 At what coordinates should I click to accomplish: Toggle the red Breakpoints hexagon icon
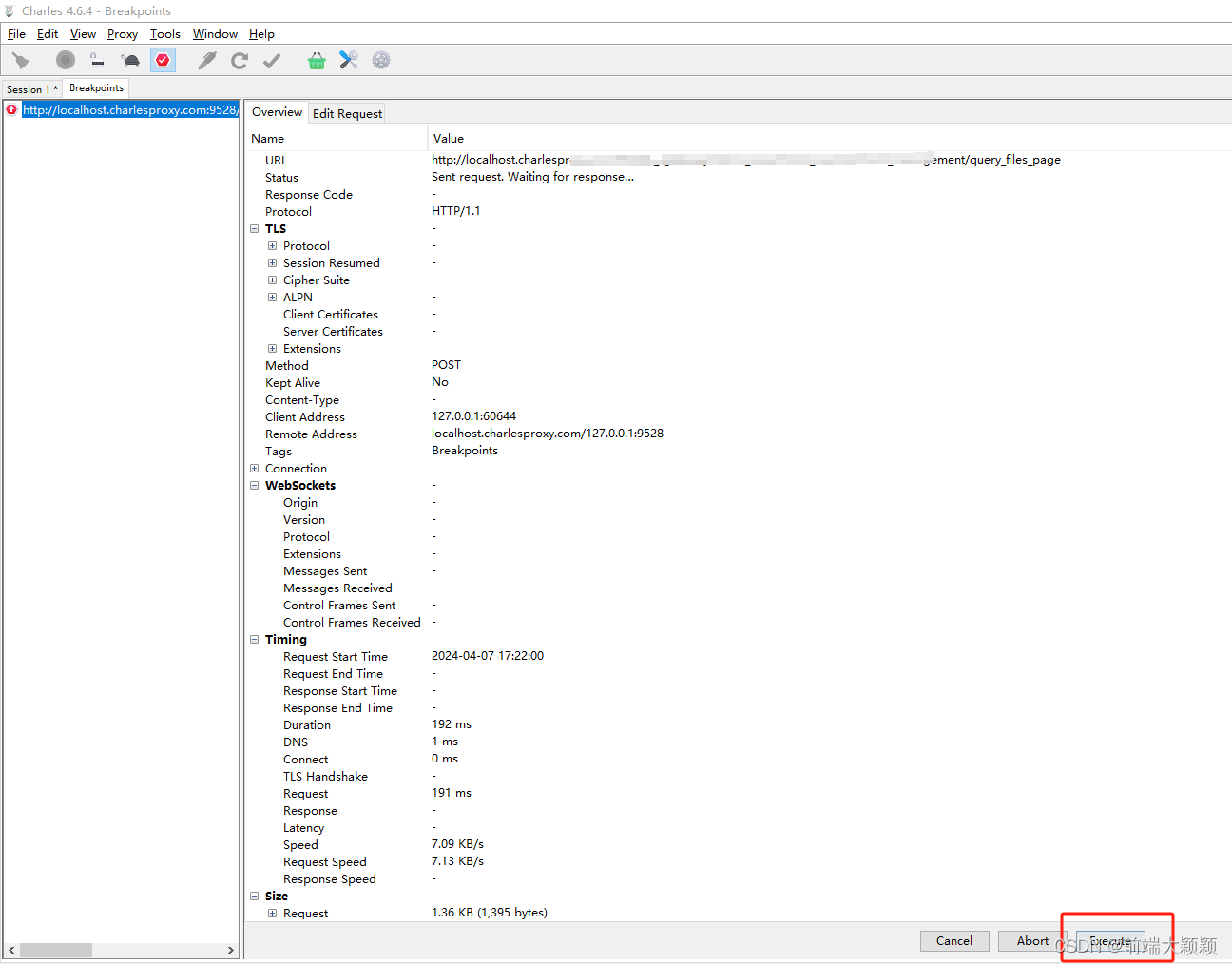163,60
